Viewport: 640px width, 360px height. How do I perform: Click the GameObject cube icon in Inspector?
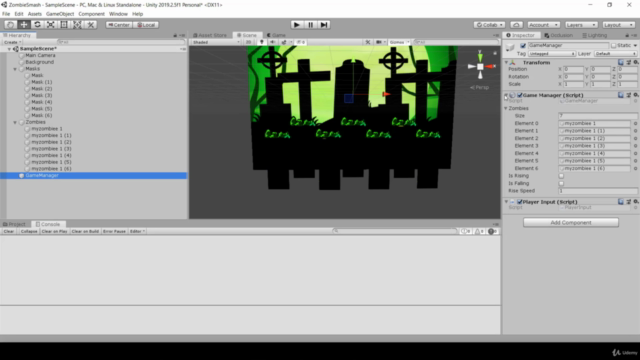pos(511,48)
